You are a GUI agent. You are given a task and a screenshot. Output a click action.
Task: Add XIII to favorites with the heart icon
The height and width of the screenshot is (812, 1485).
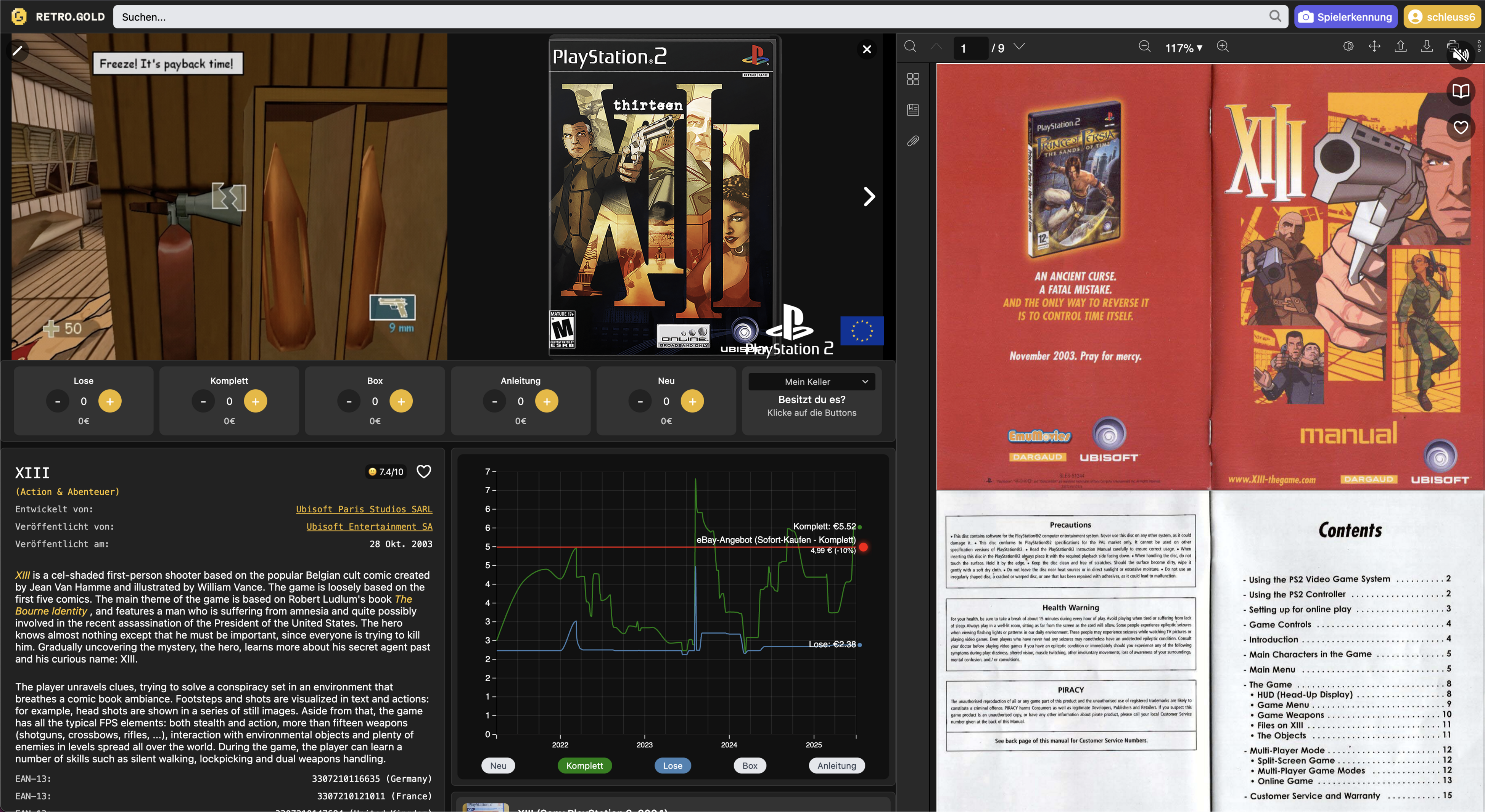424,472
